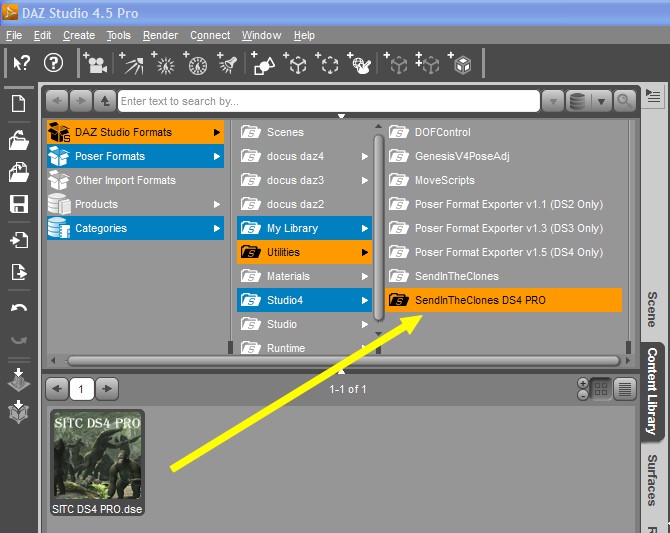Undo the last action
670x533 pixels.
pyautogui.click(x=19, y=307)
